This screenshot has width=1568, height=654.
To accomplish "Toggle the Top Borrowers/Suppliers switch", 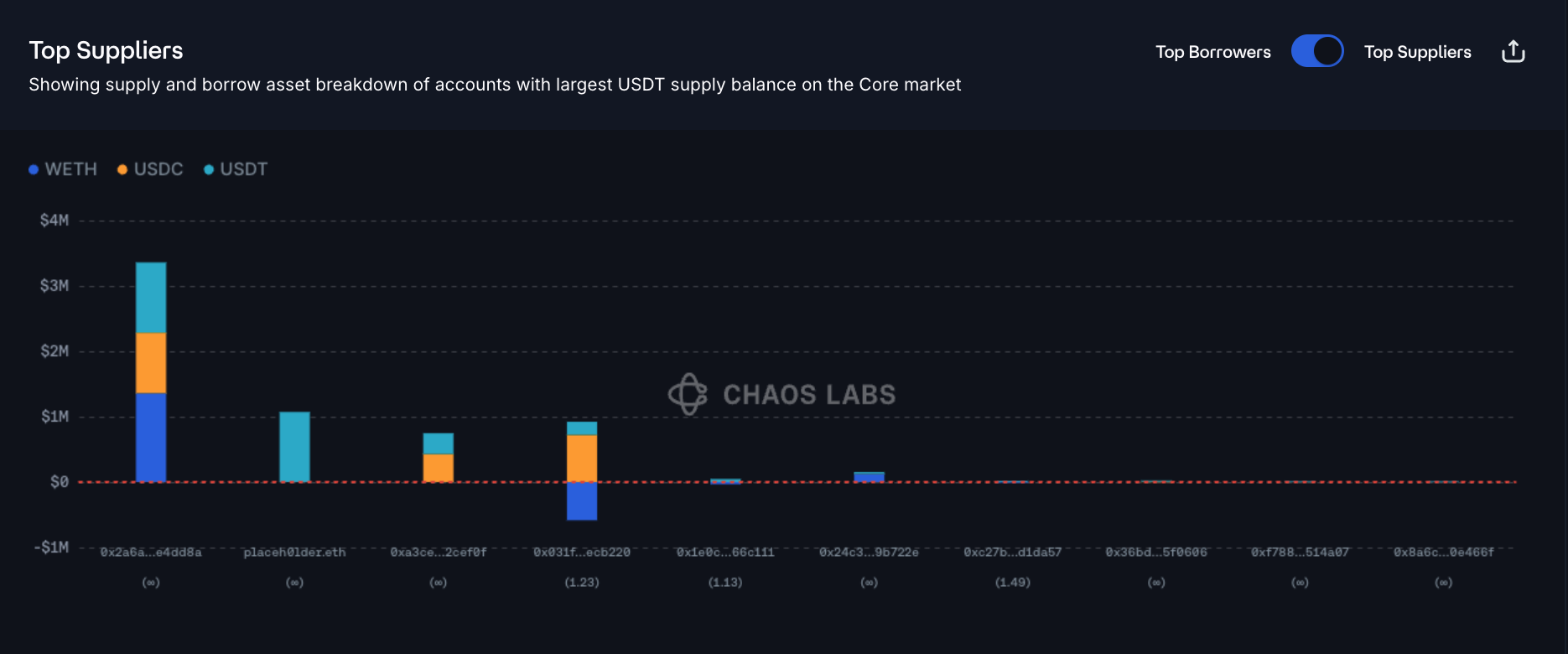I will coord(1316,51).
